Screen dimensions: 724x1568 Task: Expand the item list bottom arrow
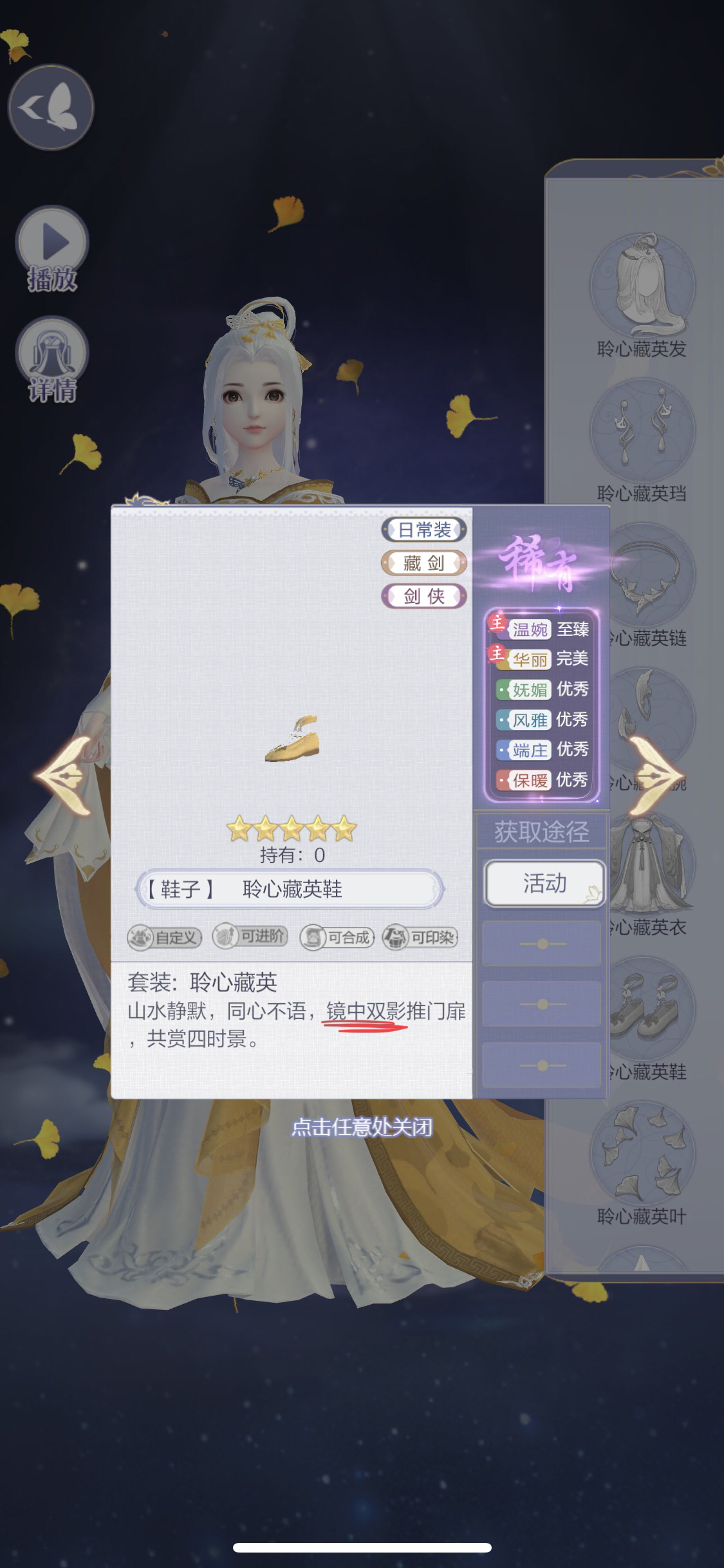pos(642,1263)
